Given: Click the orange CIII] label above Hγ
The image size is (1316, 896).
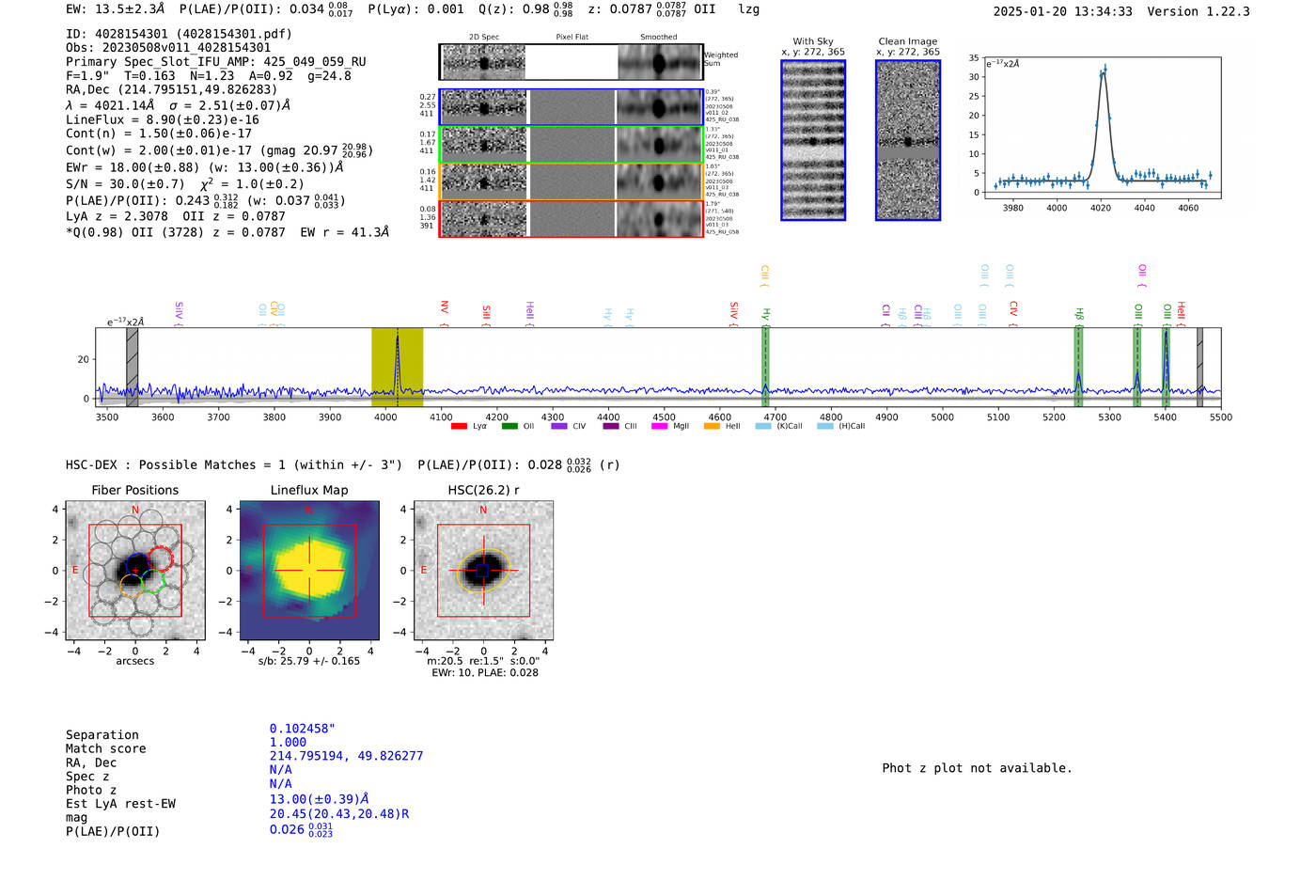Looking at the screenshot, I should pyautogui.click(x=764, y=276).
